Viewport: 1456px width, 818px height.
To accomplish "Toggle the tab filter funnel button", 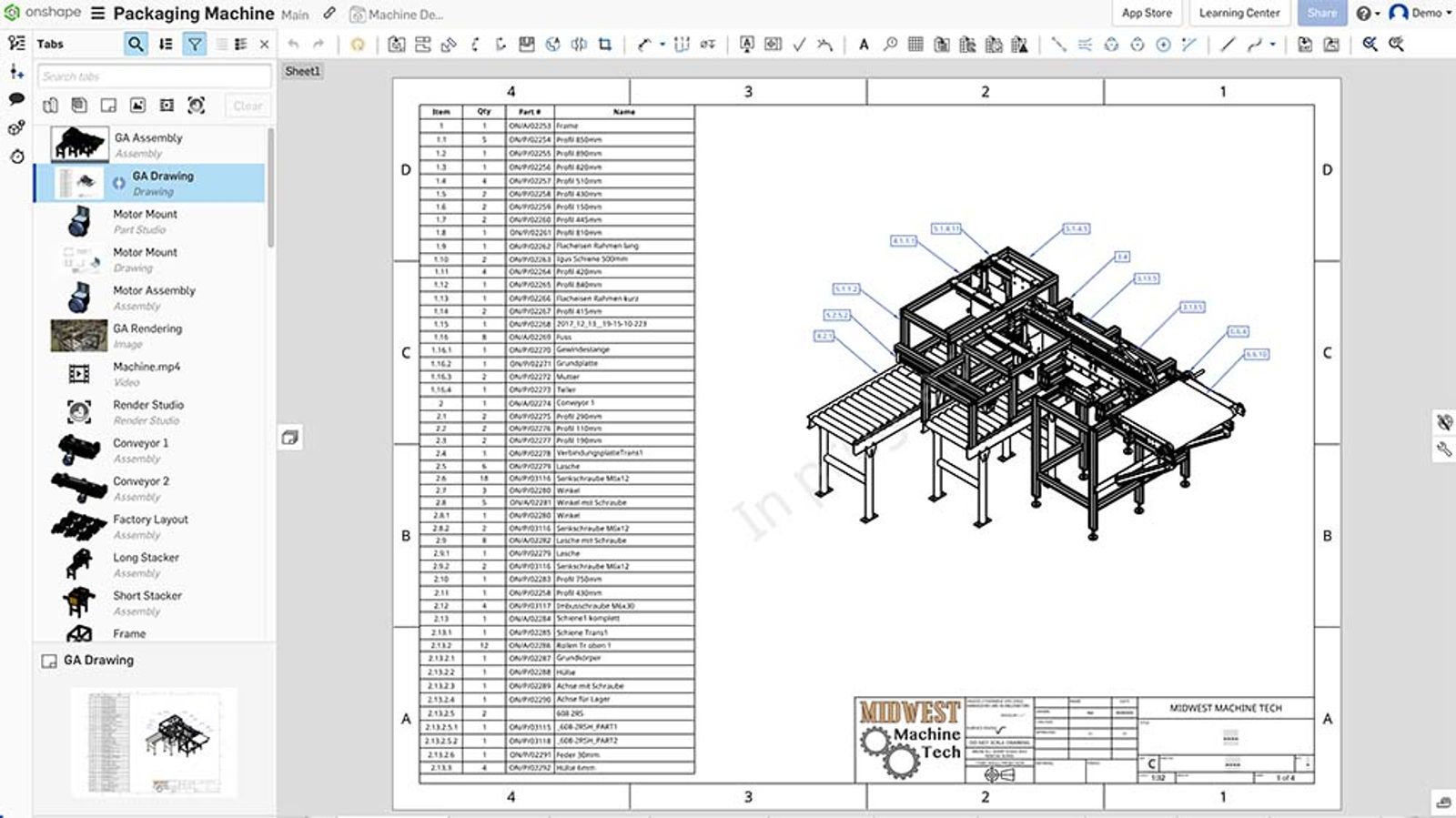I will tap(195, 44).
